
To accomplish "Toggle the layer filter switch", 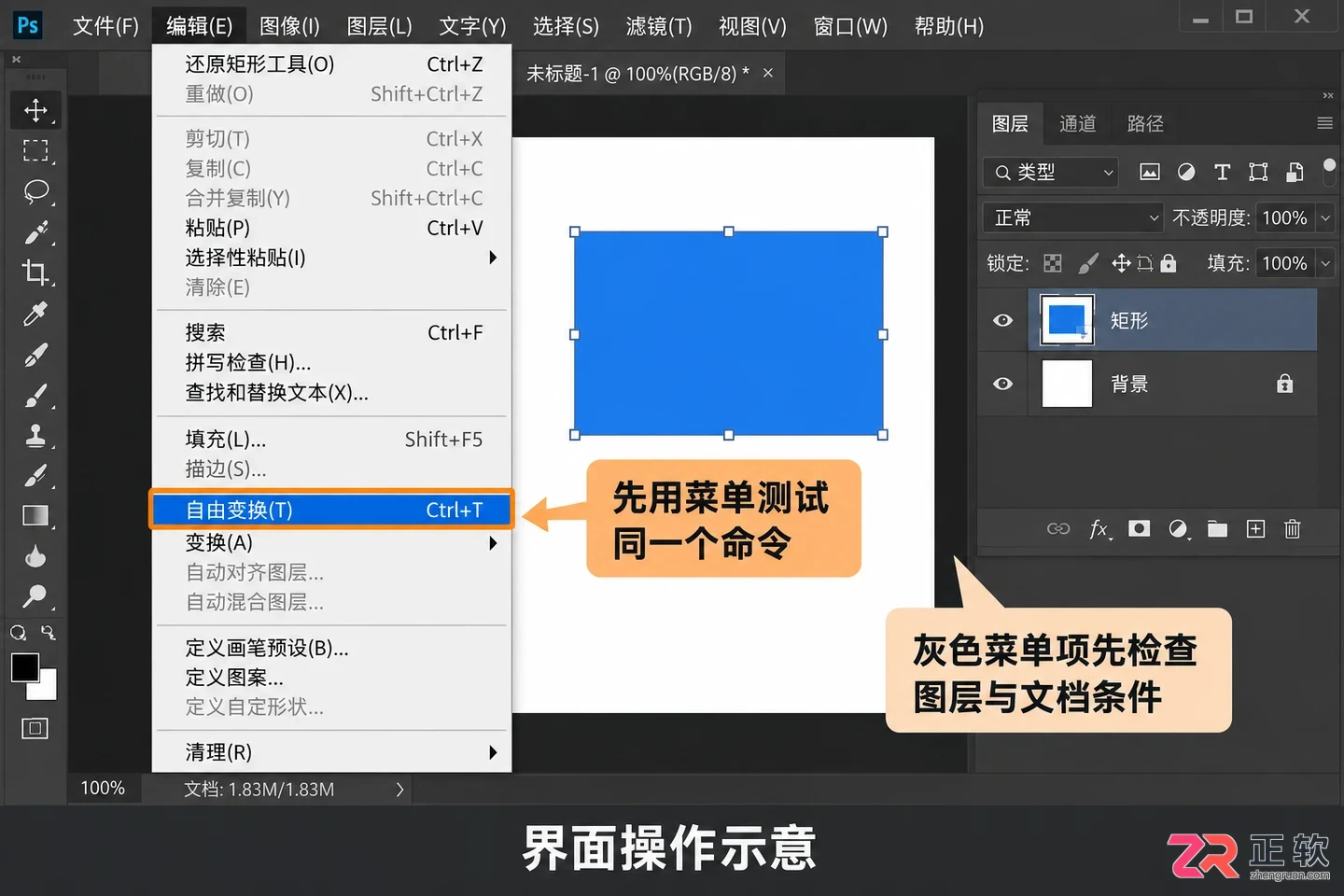I will (1329, 170).
